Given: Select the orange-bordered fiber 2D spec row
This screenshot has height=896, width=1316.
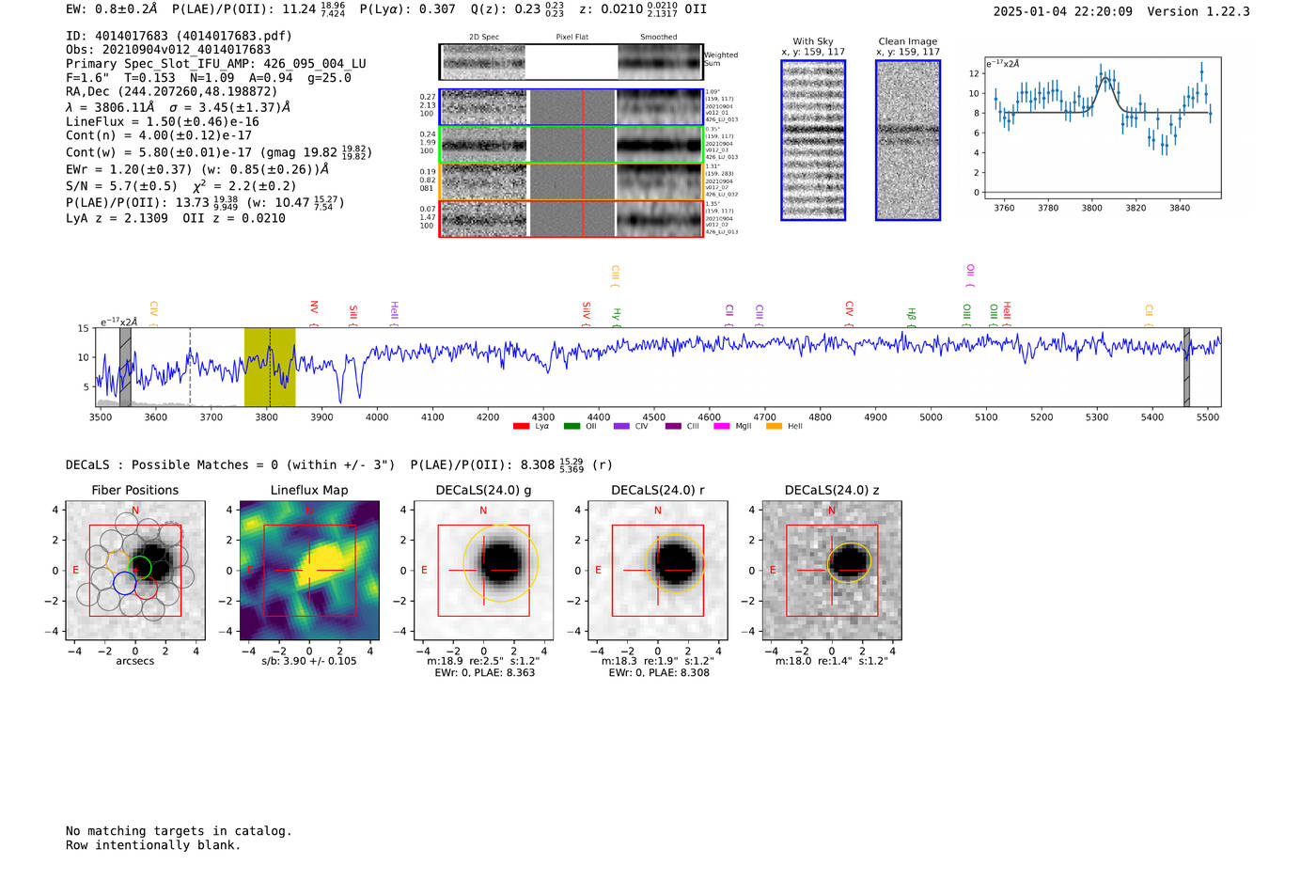Looking at the screenshot, I should click(x=572, y=181).
